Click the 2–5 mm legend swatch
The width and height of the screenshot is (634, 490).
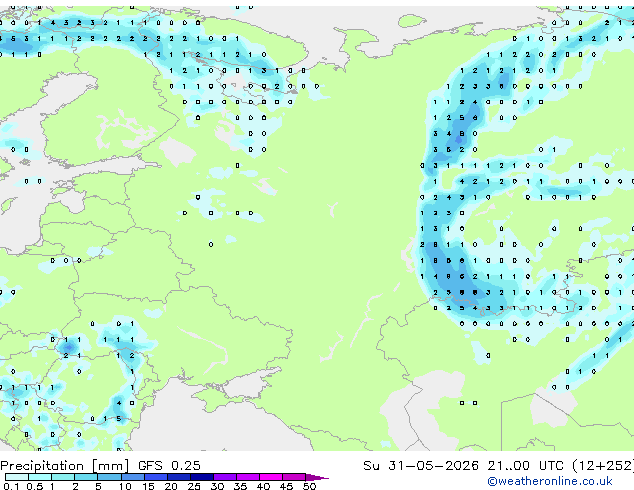(x=86, y=477)
